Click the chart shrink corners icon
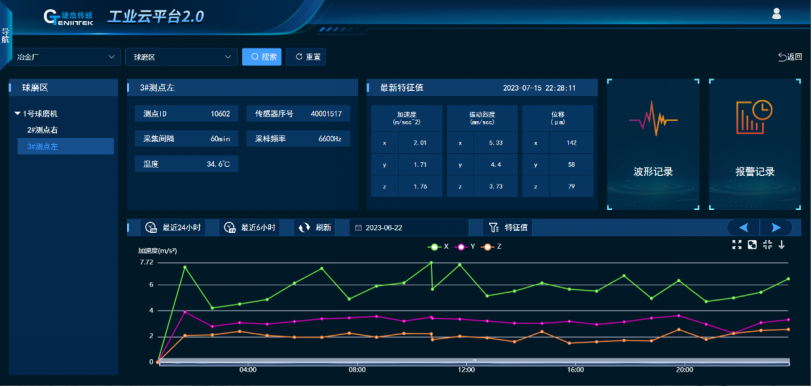 [x=767, y=245]
